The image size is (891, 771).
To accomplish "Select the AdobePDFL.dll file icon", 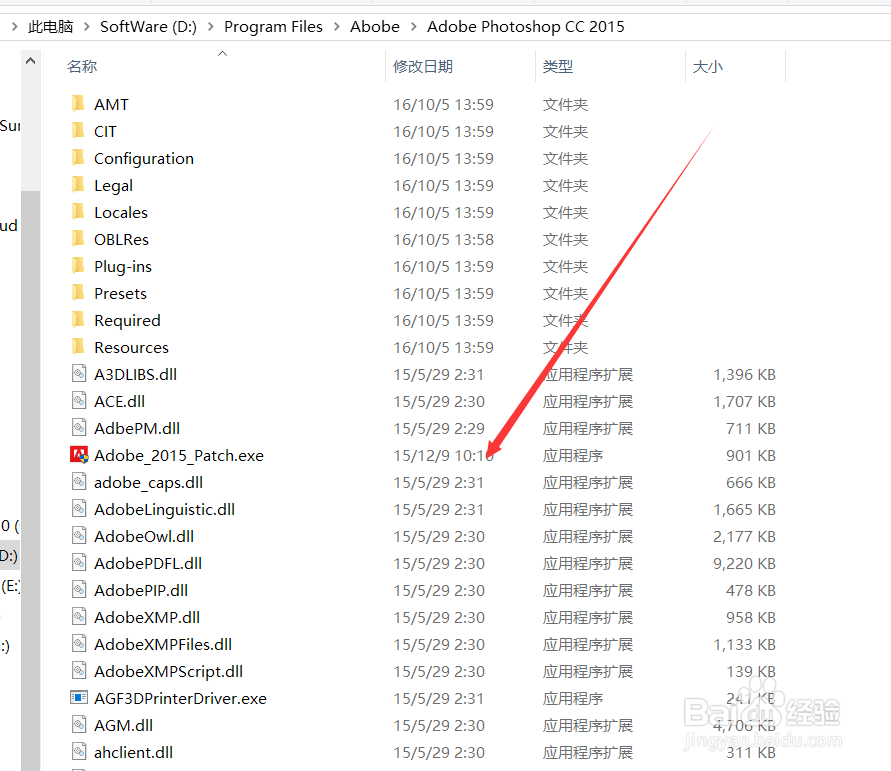I will pyautogui.click(x=80, y=563).
